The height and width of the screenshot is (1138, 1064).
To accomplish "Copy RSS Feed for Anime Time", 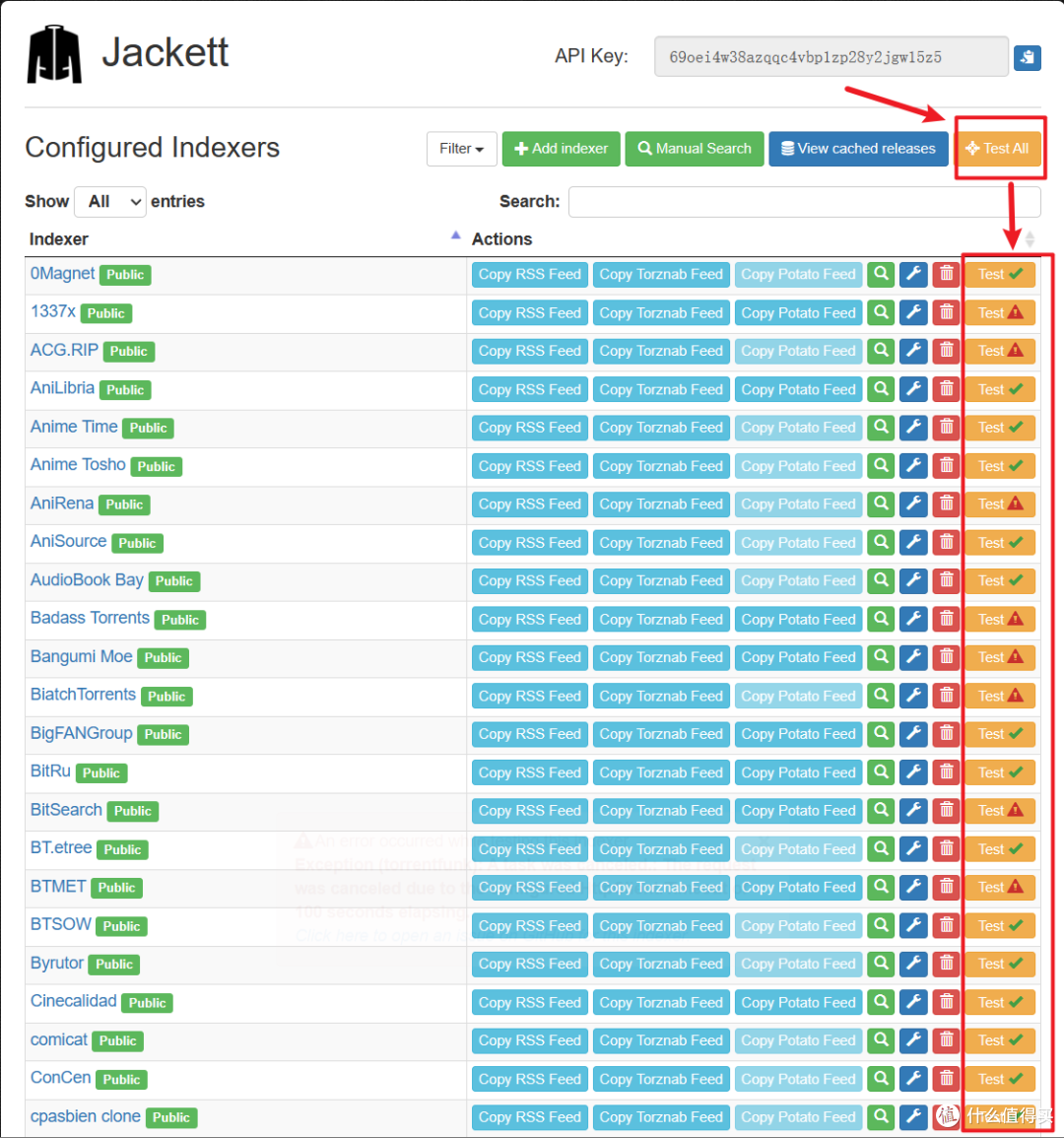I will click(x=530, y=428).
